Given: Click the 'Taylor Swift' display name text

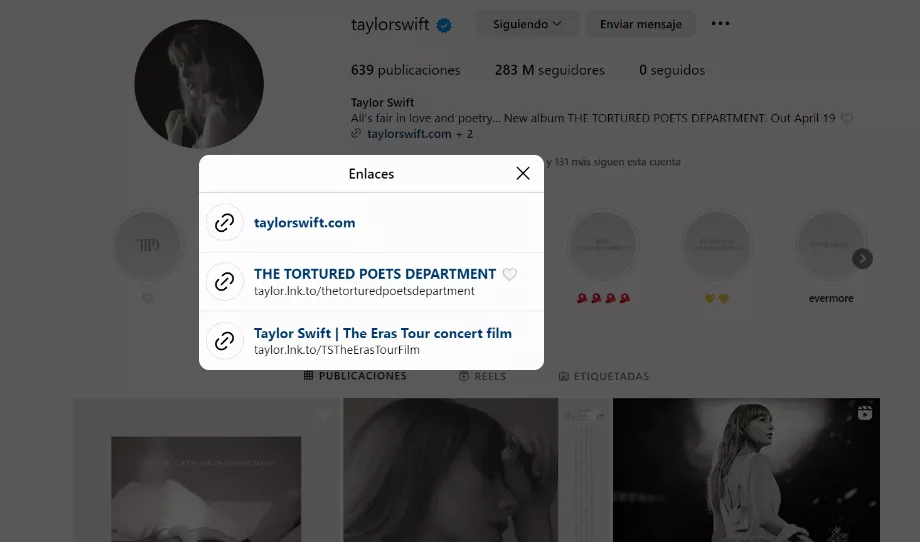Looking at the screenshot, I should 383,103.
